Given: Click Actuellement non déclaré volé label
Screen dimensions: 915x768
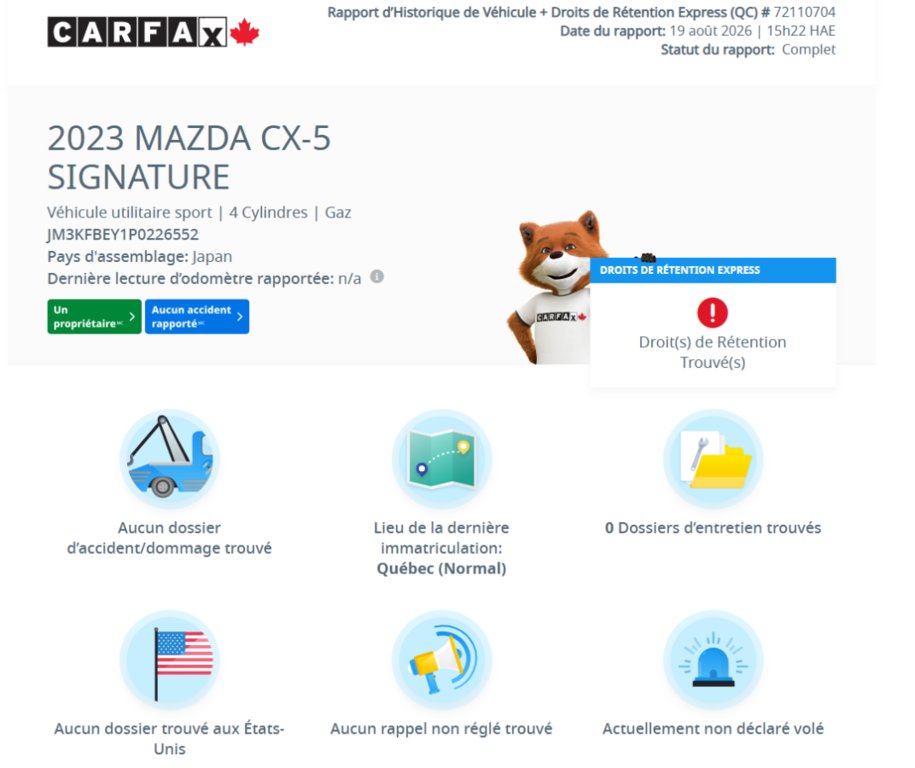Looking at the screenshot, I should coord(713,728).
